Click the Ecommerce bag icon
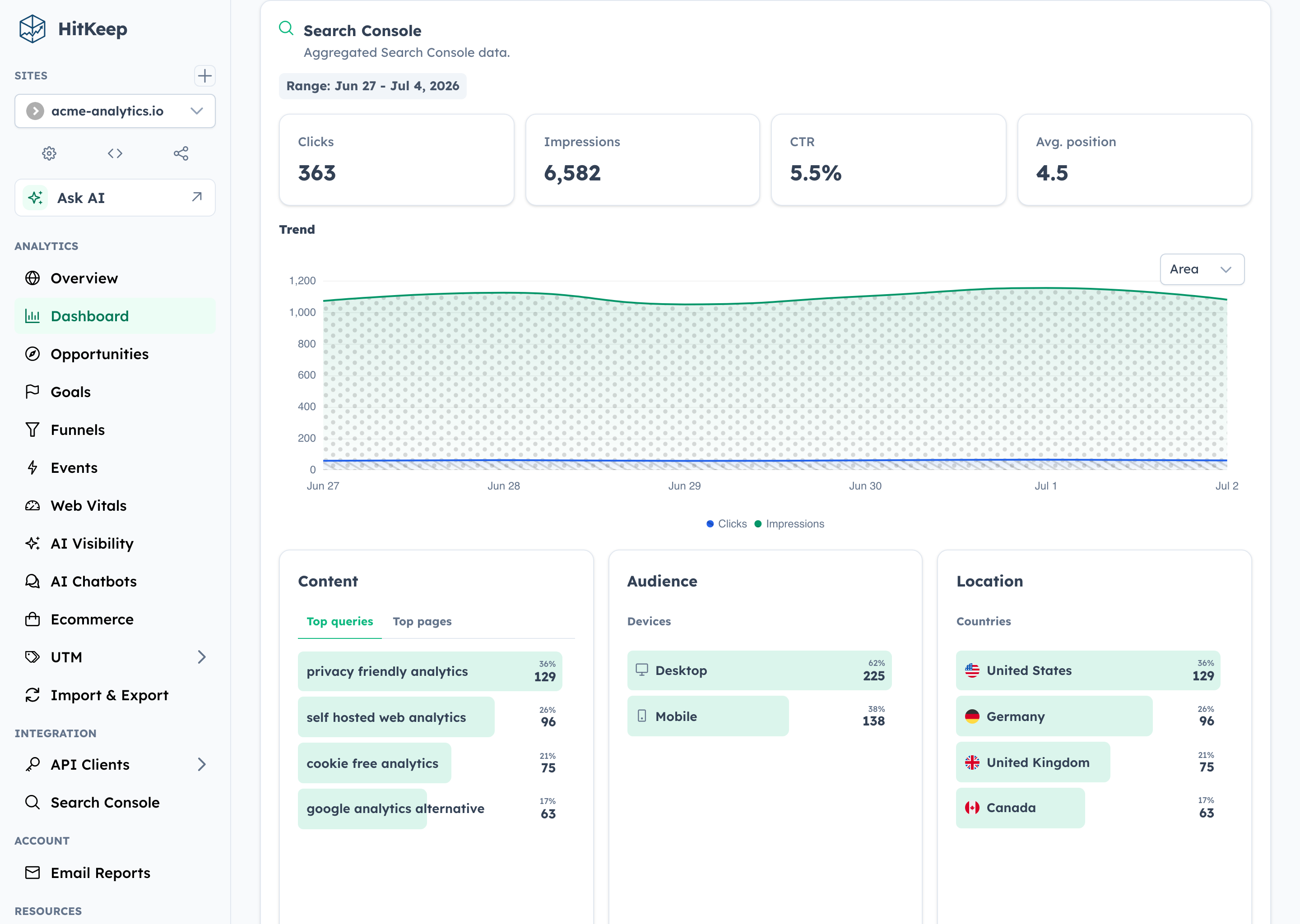The width and height of the screenshot is (1300, 924). (x=32, y=619)
